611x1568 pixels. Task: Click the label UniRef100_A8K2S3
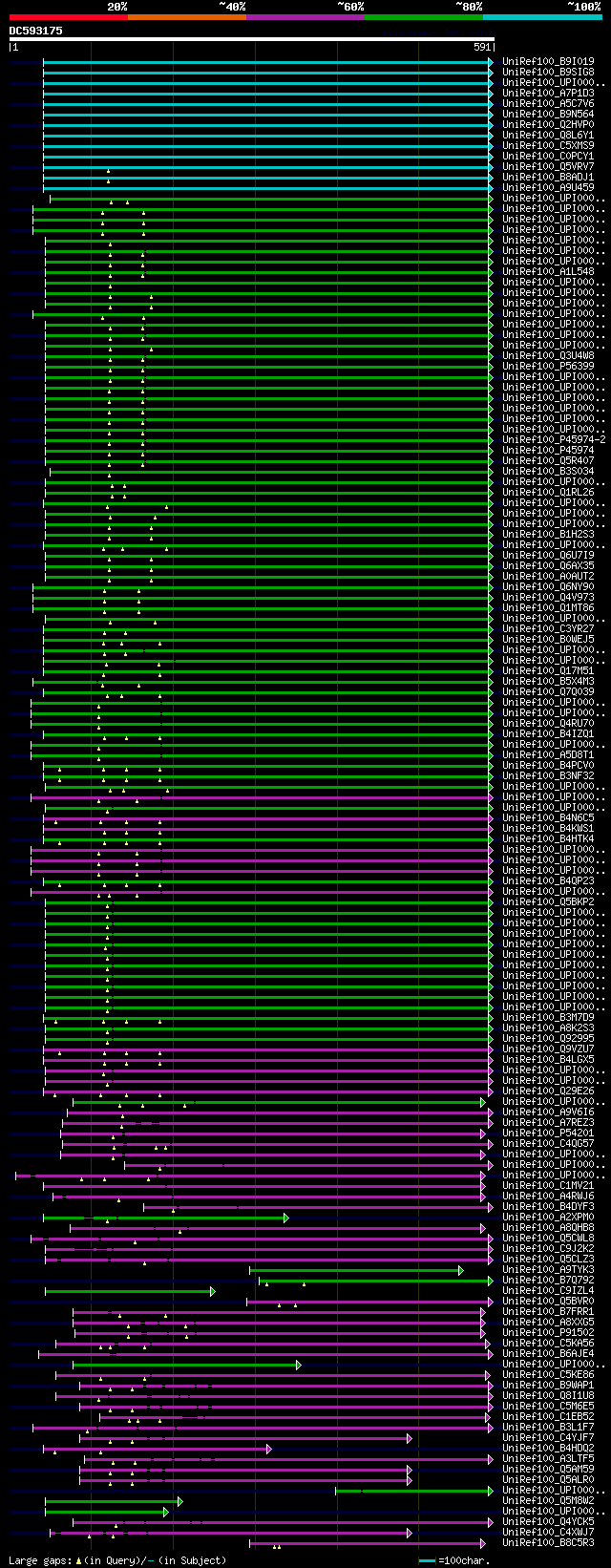point(548,1028)
